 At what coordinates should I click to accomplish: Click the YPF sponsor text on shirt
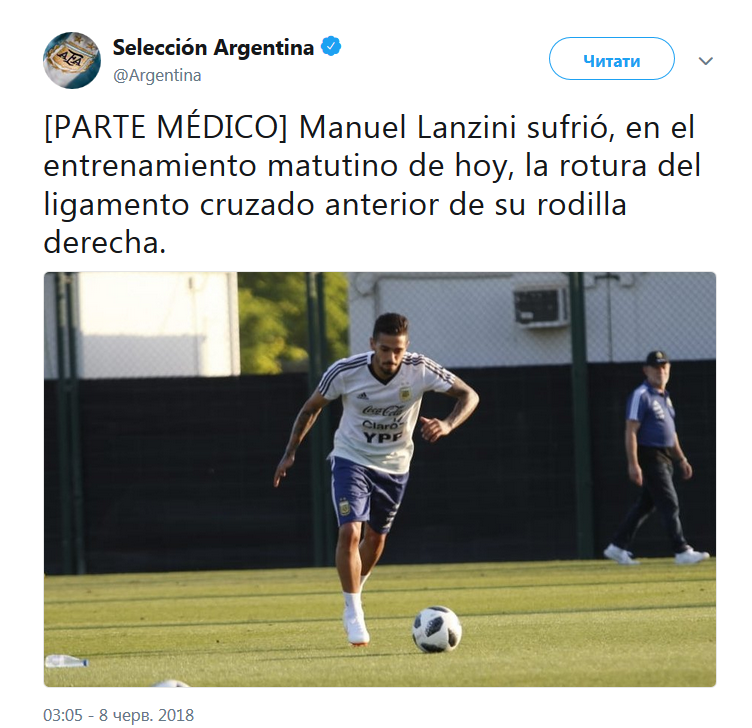pyautogui.click(x=382, y=437)
